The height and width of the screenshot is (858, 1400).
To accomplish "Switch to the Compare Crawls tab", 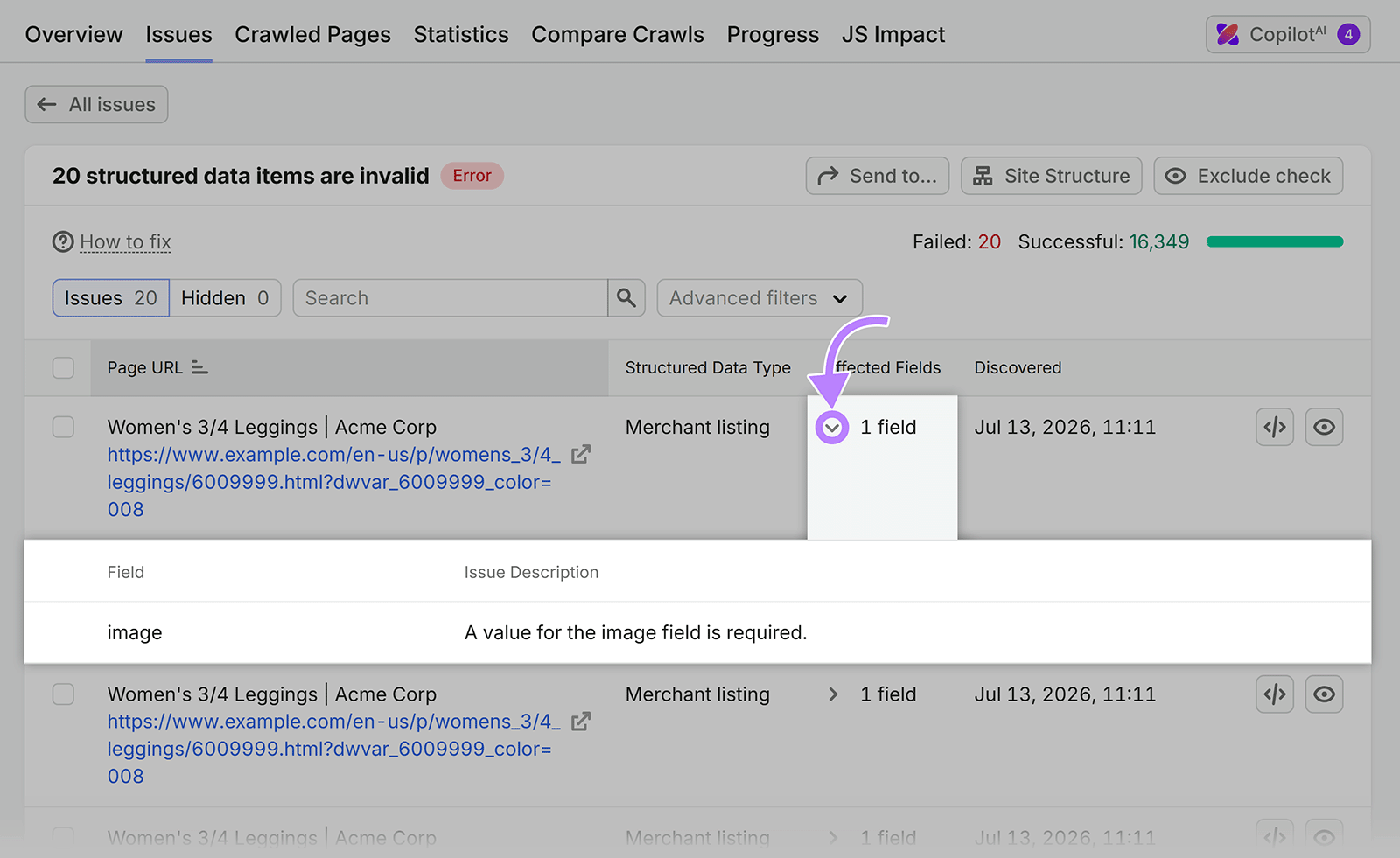I will click(618, 34).
